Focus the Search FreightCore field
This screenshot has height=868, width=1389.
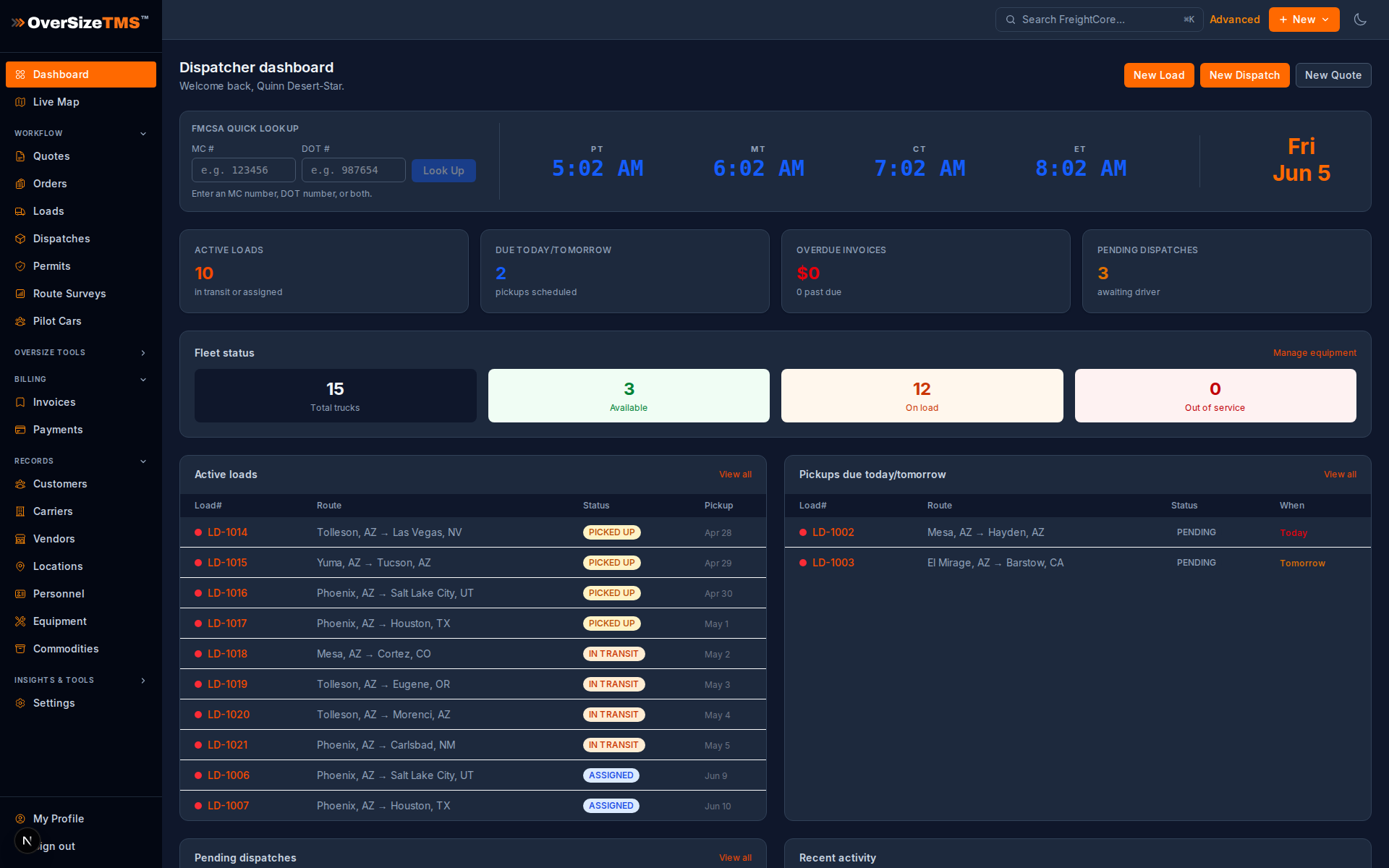(1099, 20)
